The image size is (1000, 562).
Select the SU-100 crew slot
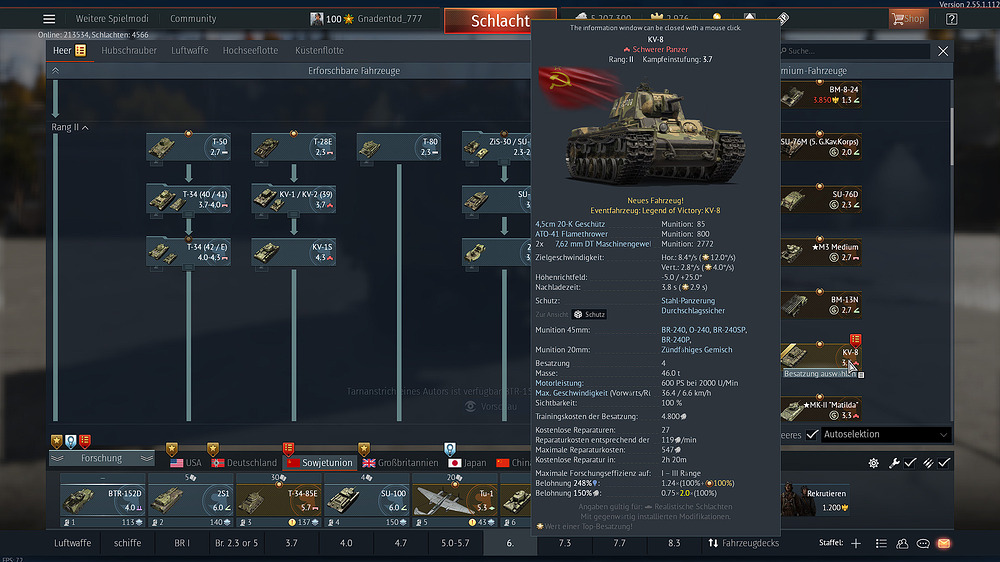(366, 501)
